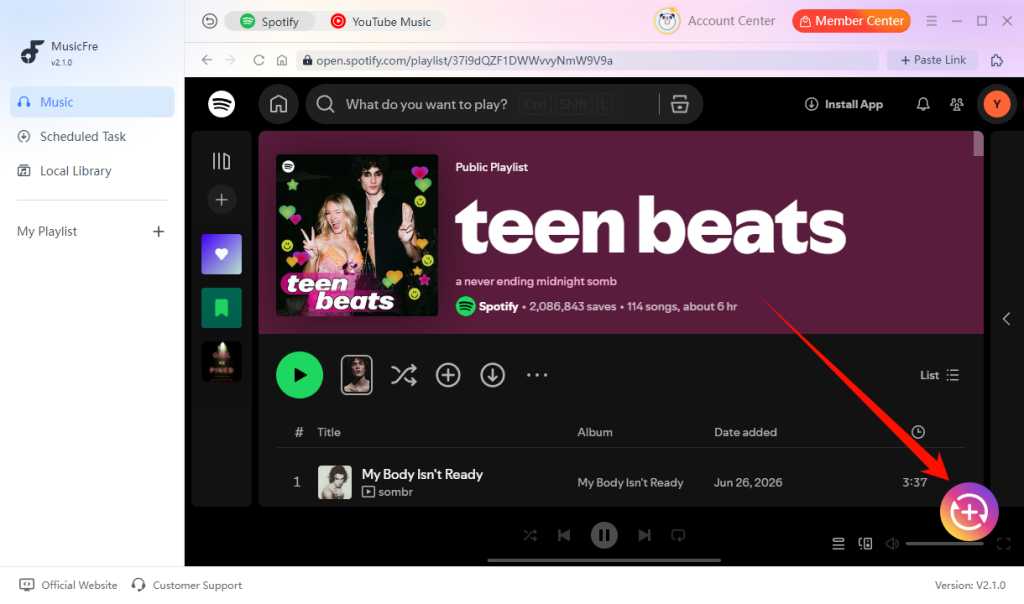Mute the volume
The image size is (1024, 604).
tap(892, 543)
